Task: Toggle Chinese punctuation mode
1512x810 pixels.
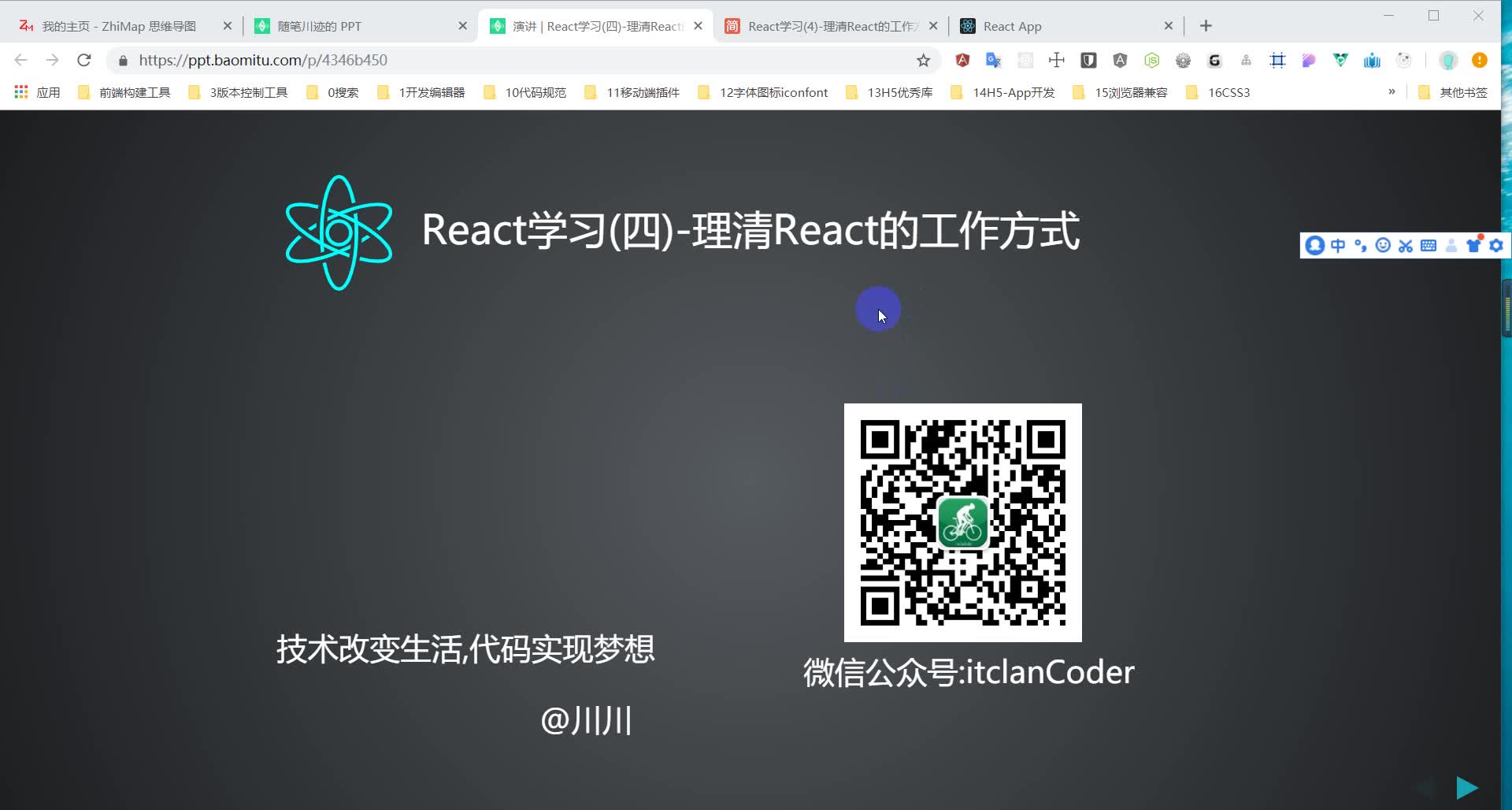Action: tap(1361, 245)
